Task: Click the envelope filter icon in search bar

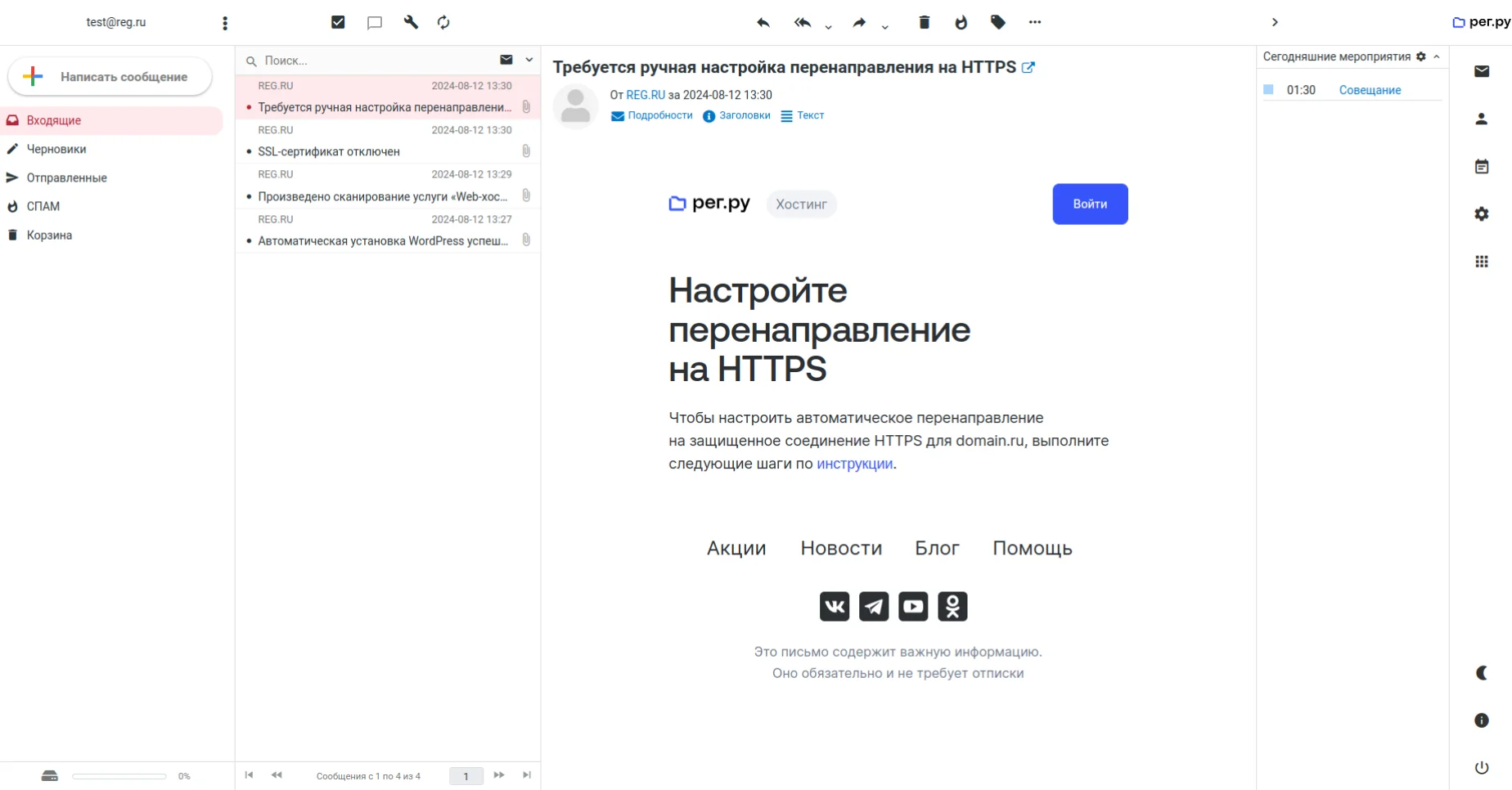Action: tap(506, 60)
